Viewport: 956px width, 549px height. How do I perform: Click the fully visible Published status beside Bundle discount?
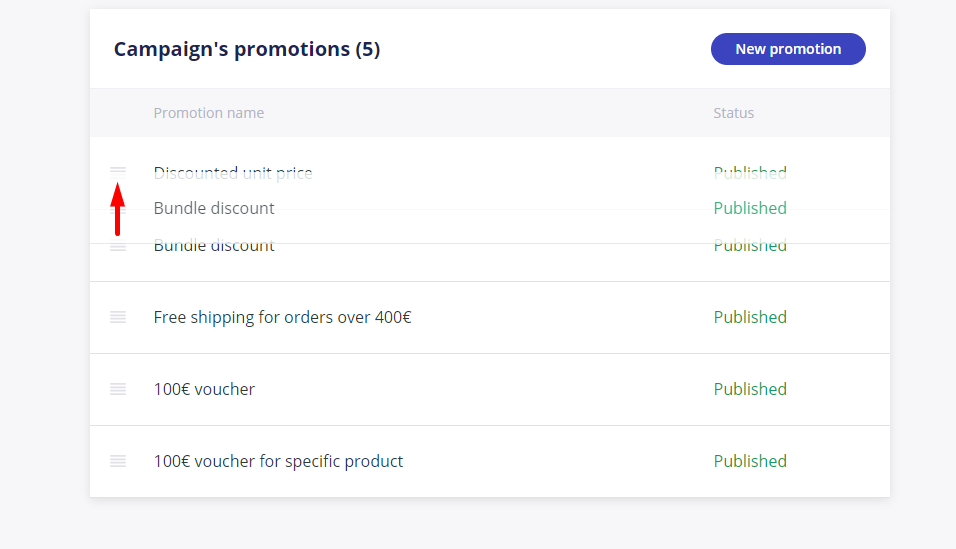750,208
